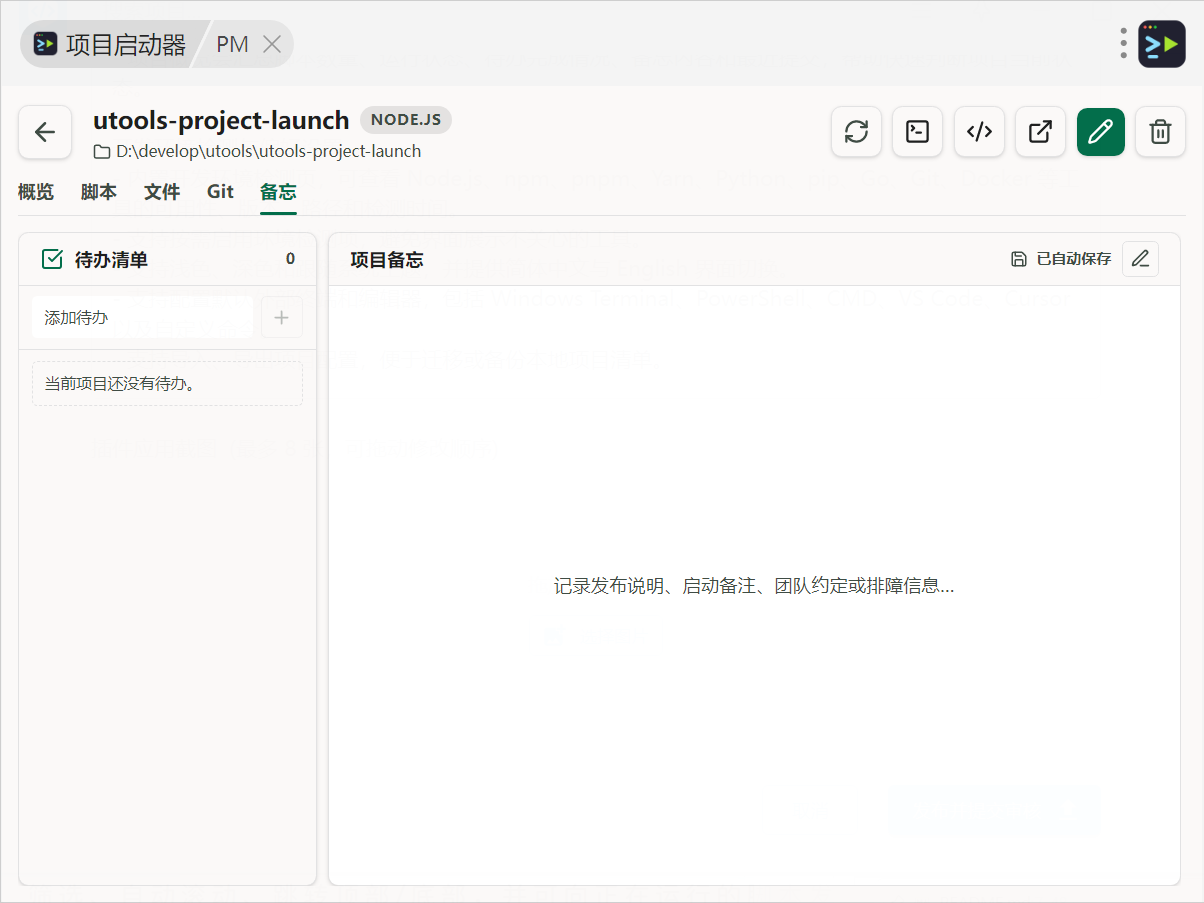The image size is (1204, 903).
Task: Switch to the Git tab
Action: point(220,192)
